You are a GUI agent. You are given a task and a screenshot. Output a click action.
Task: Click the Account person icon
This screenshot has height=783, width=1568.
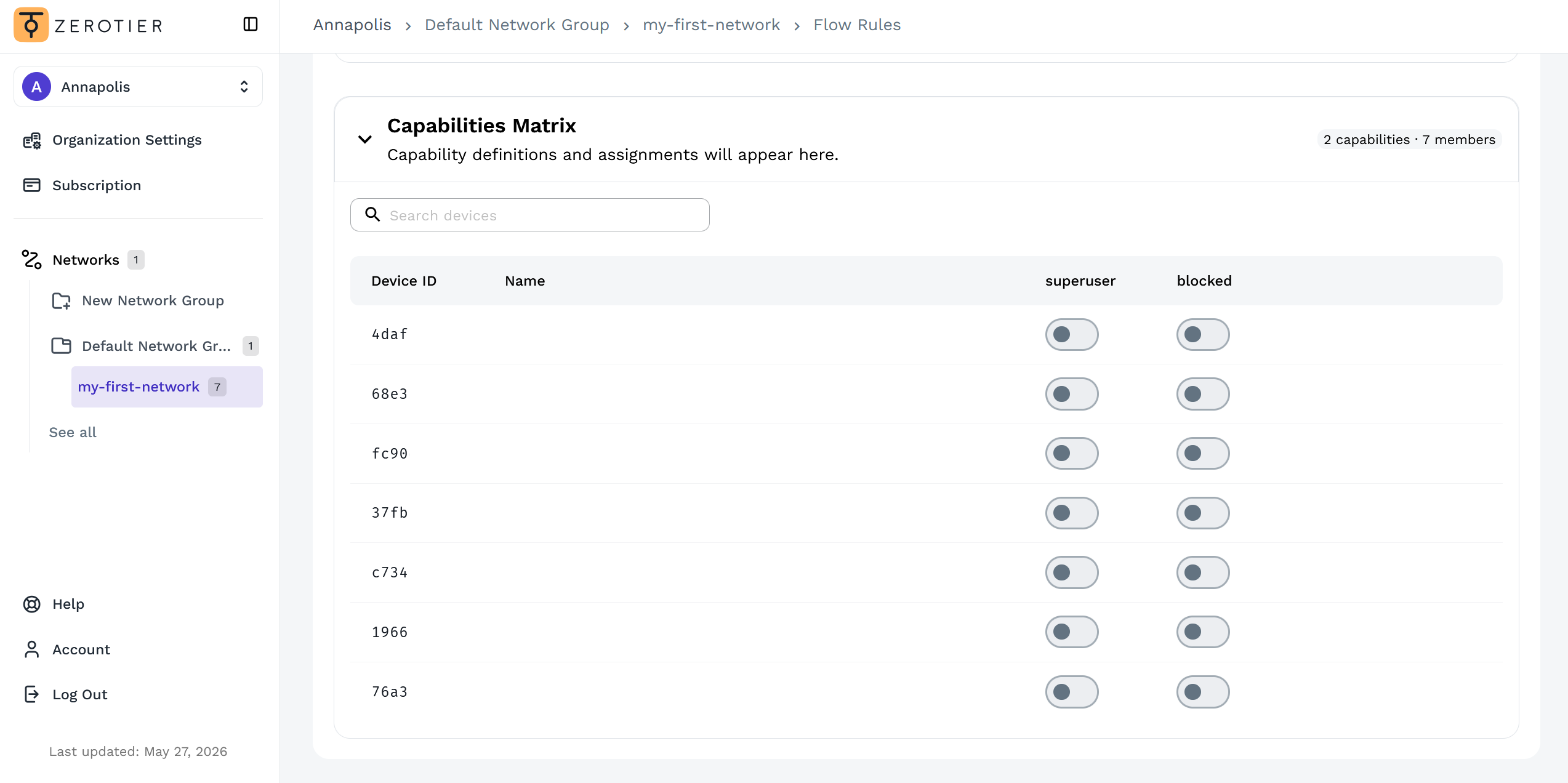click(32, 649)
